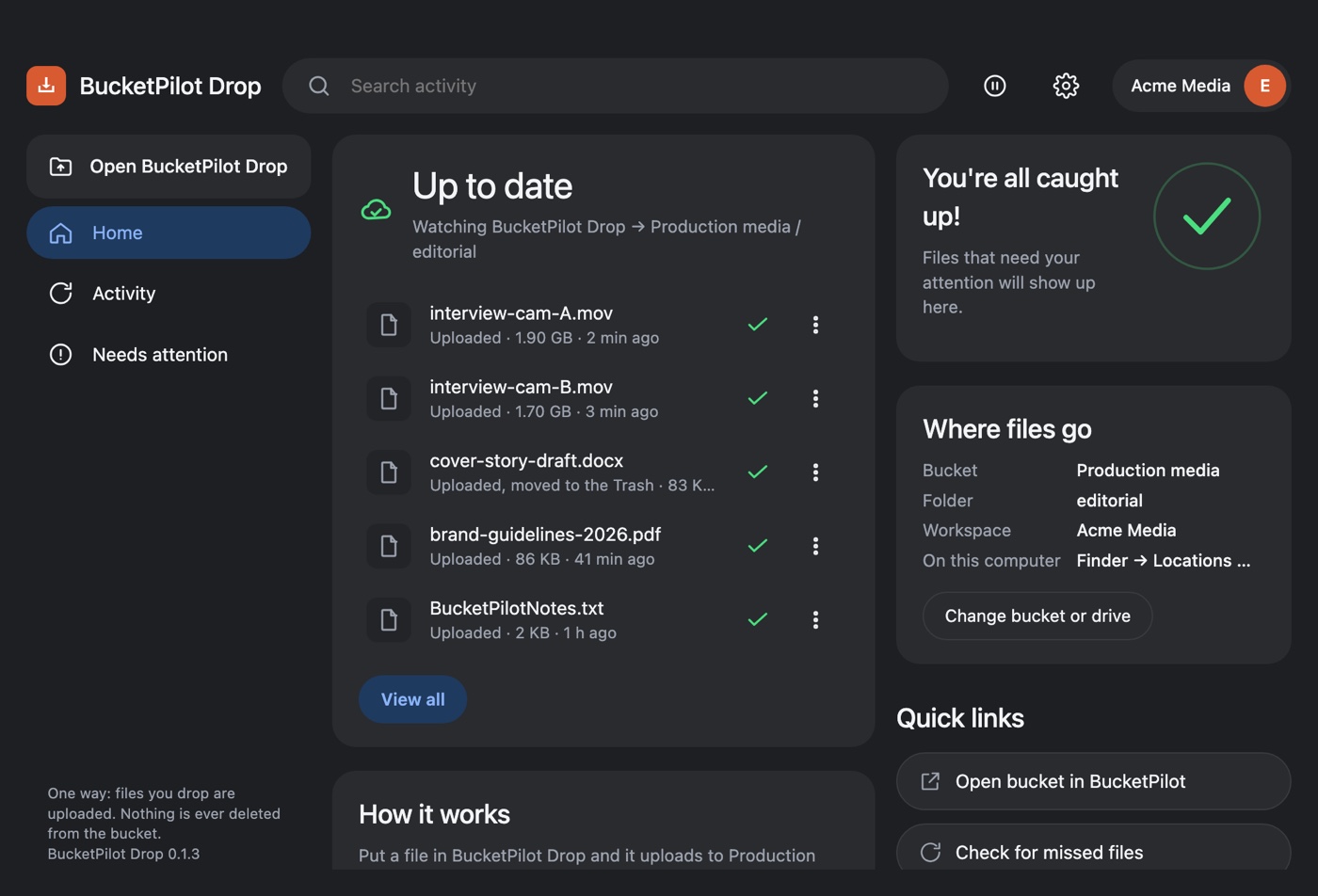Pause syncing with the pause icon
Screen dimensions: 1318x896
click(994, 86)
